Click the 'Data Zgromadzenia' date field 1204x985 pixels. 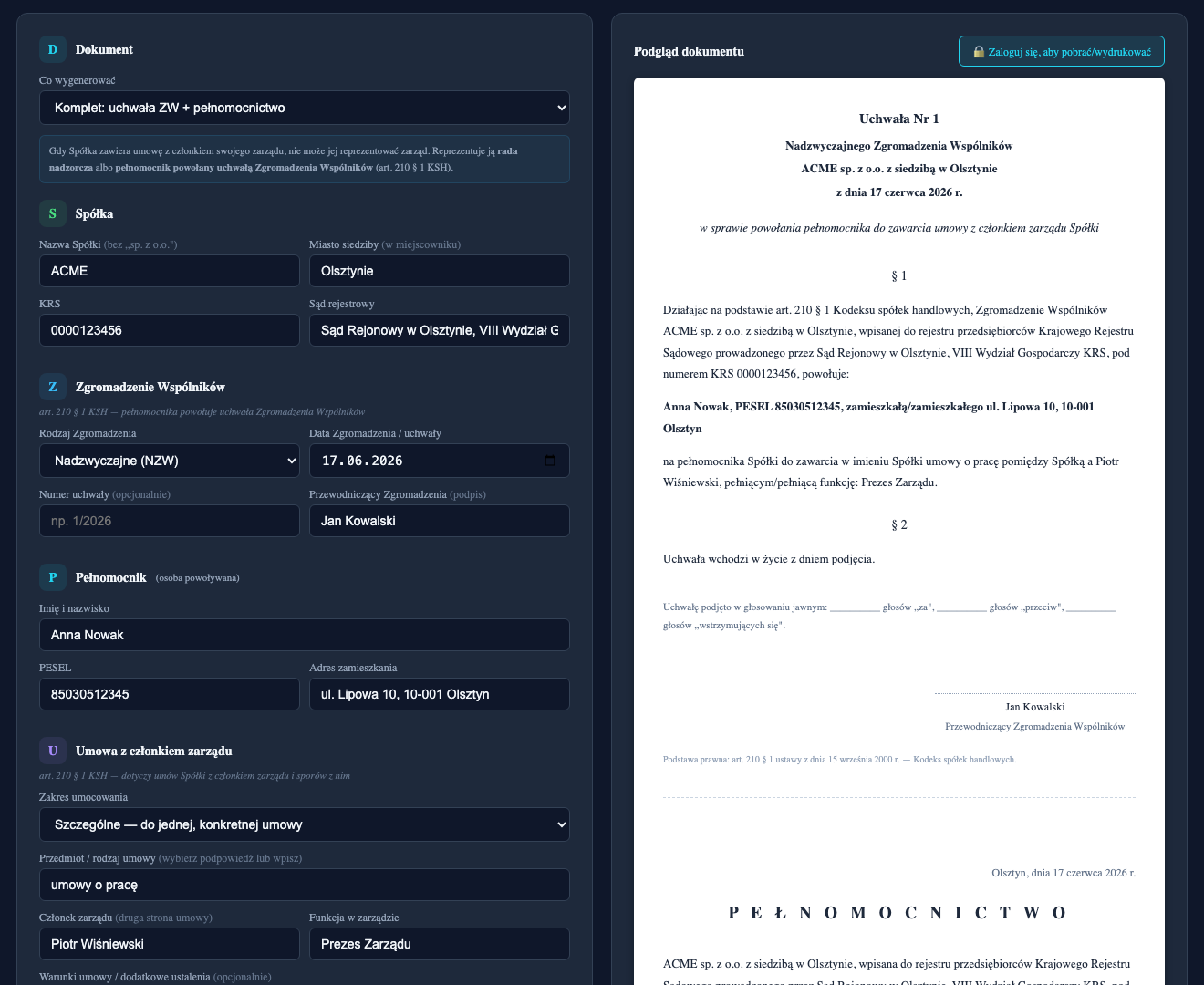440,461
